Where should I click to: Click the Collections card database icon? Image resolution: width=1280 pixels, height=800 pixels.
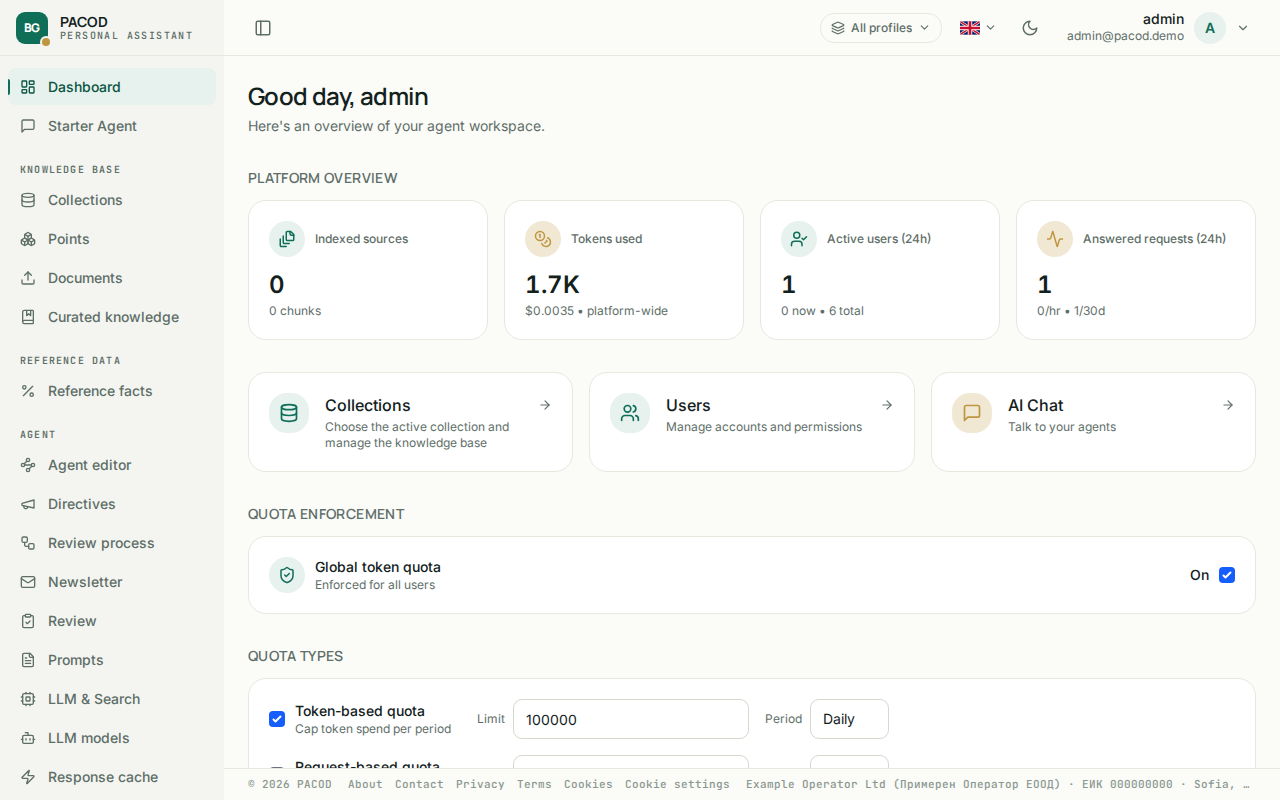[x=289, y=413]
